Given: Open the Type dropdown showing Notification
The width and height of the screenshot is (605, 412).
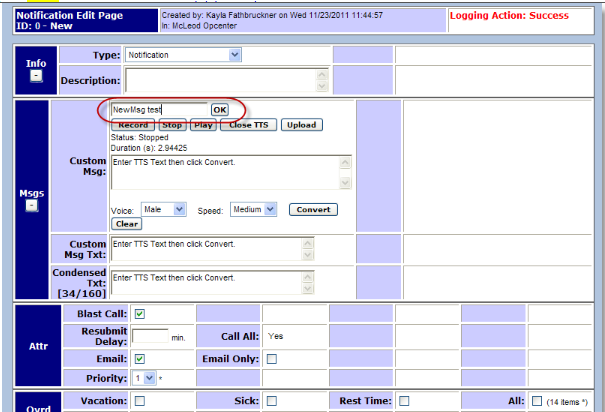Looking at the screenshot, I should (x=182, y=54).
